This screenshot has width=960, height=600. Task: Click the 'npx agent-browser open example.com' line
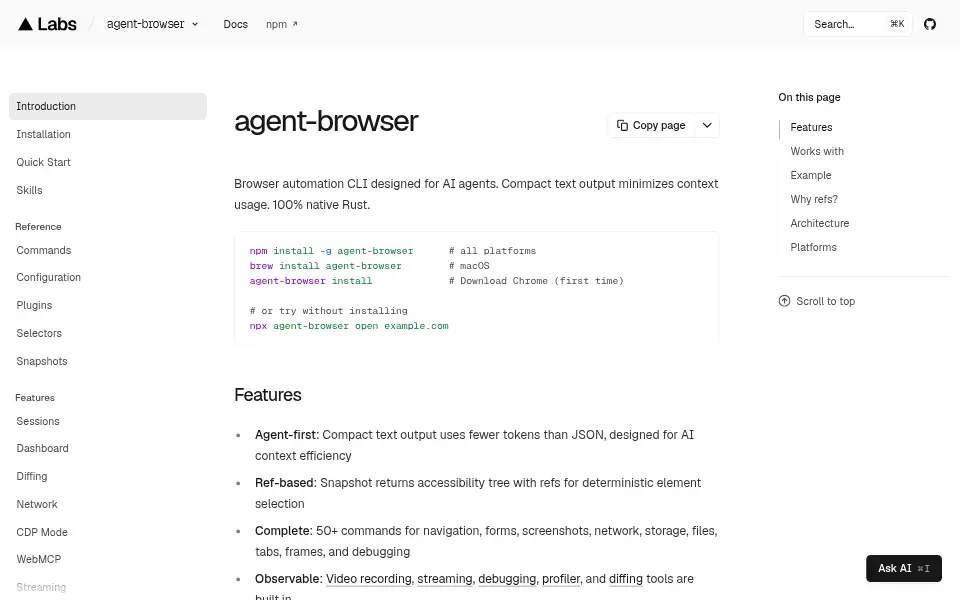(349, 326)
